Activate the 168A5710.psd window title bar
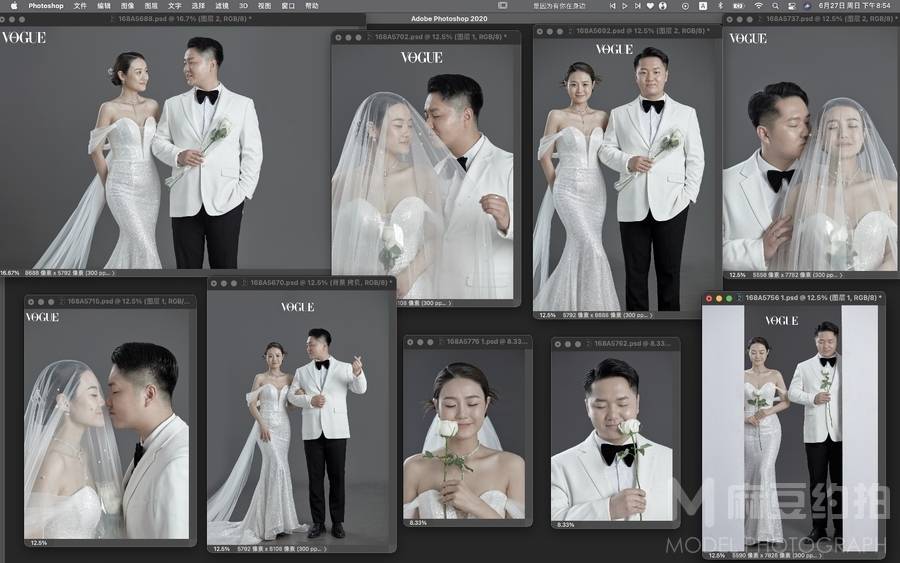 pyautogui.click(x=110, y=301)
